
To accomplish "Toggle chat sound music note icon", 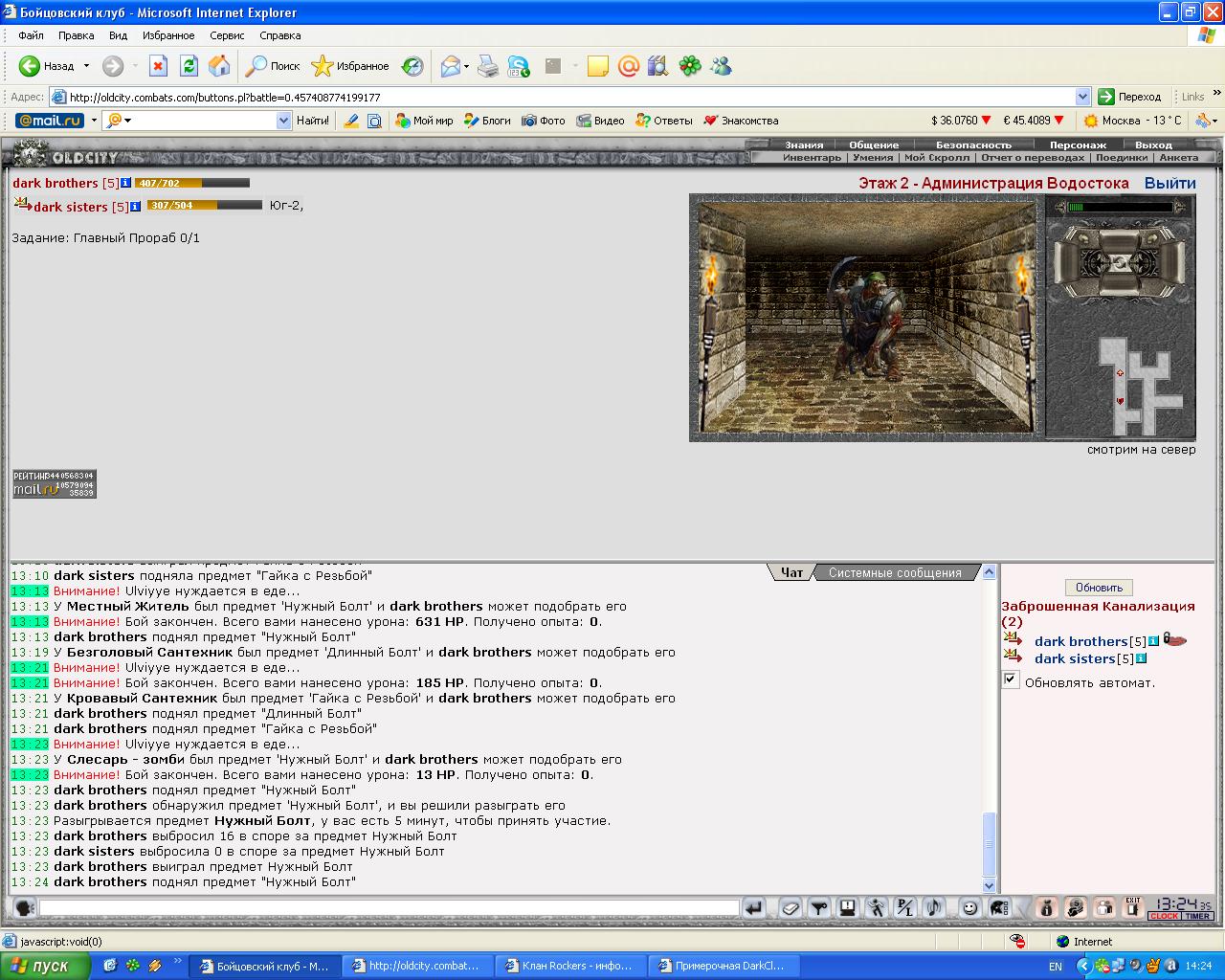I will pos(934,908).
